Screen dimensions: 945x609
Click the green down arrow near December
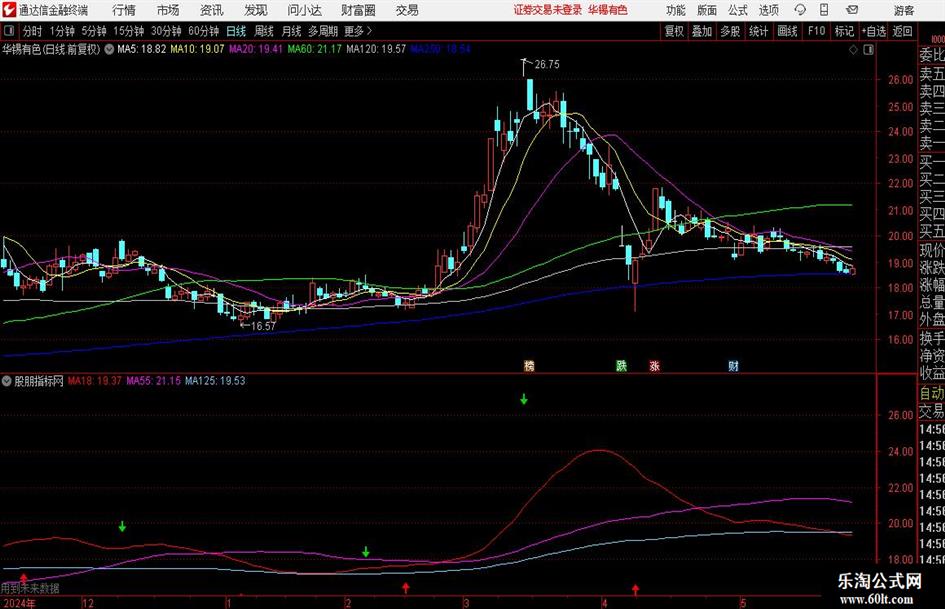point(122,526)
